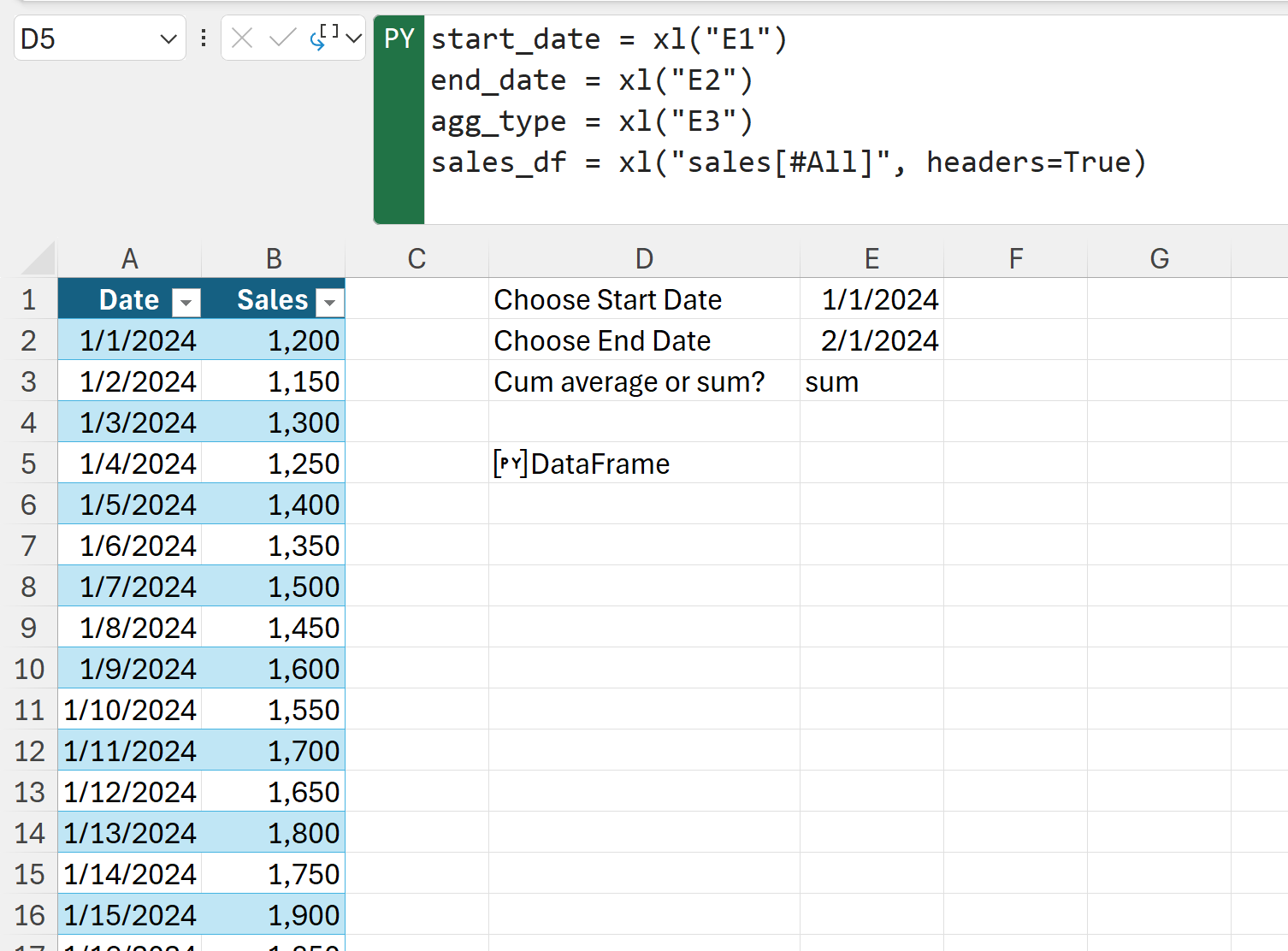This screenshot has width=1288, height=951.
Task: Expand the Name Box dropdown arrow
Action: (168, 39)
